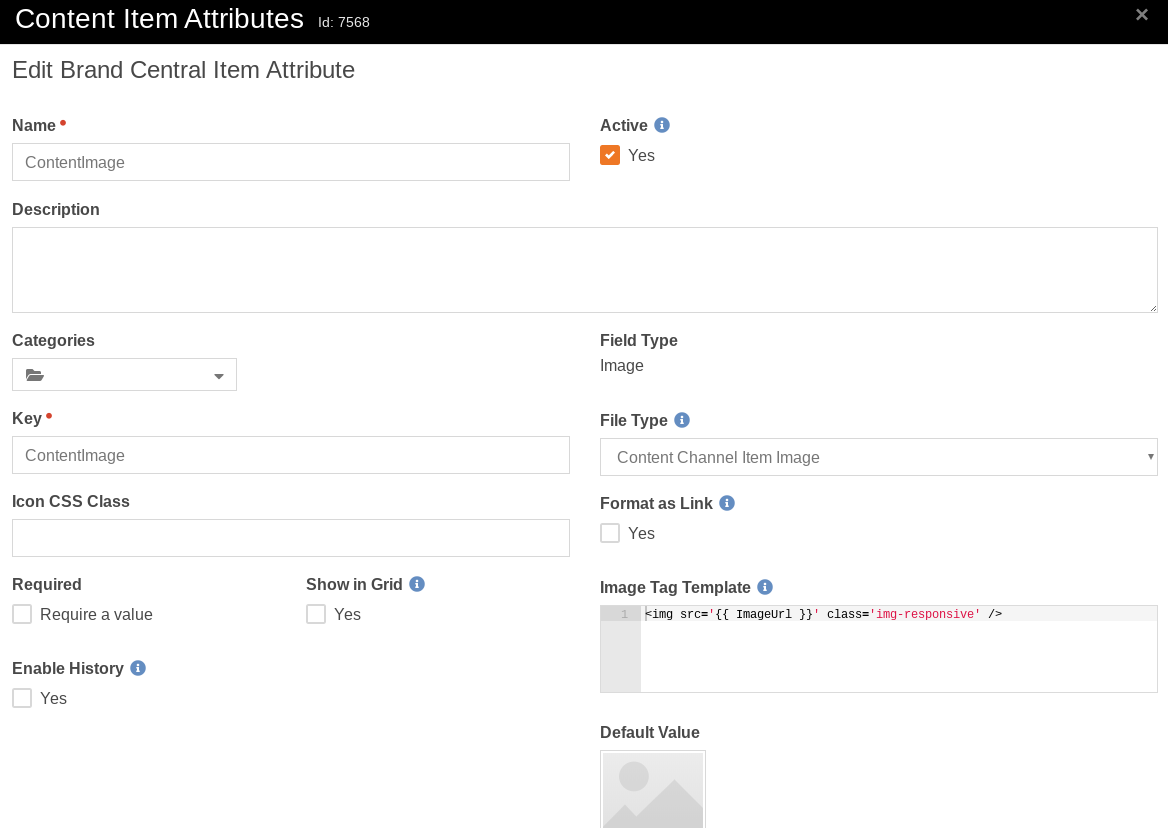Focus the Key input field

point(291,455)
